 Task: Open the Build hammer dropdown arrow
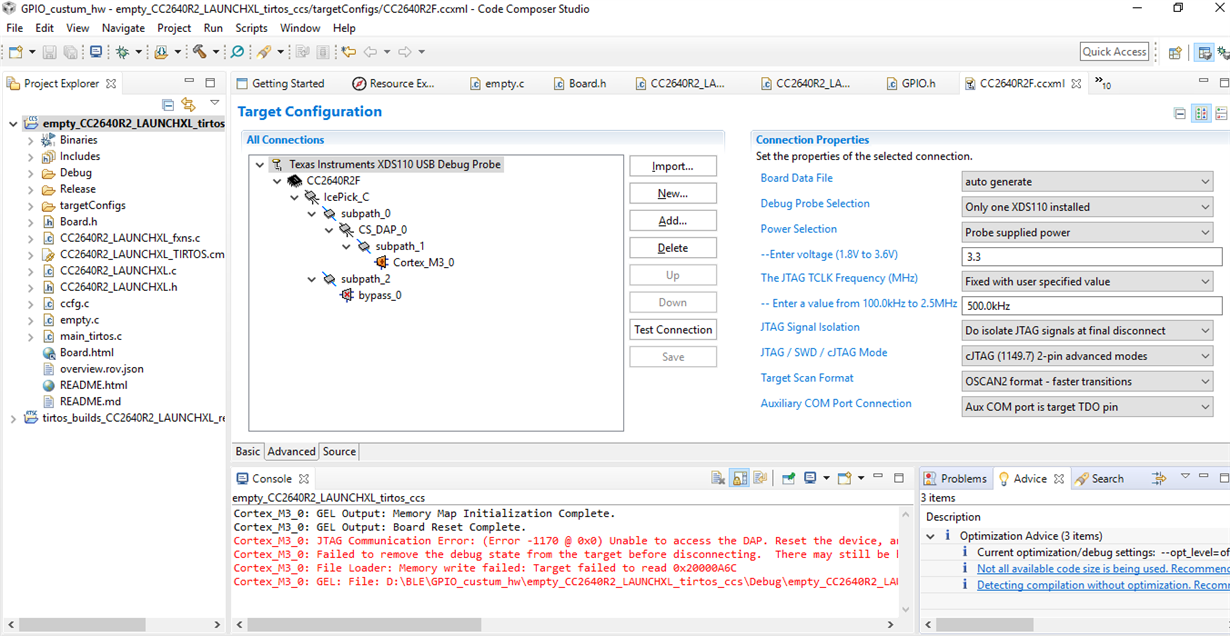coord(215,52)
